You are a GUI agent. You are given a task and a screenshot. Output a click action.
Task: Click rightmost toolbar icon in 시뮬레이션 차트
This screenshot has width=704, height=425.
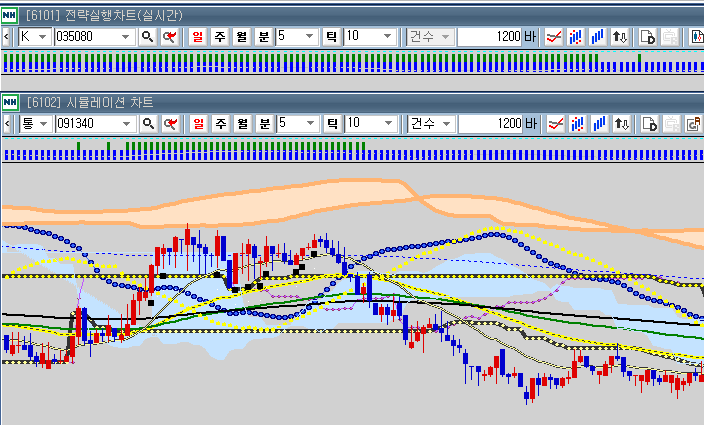click(693, 124)
